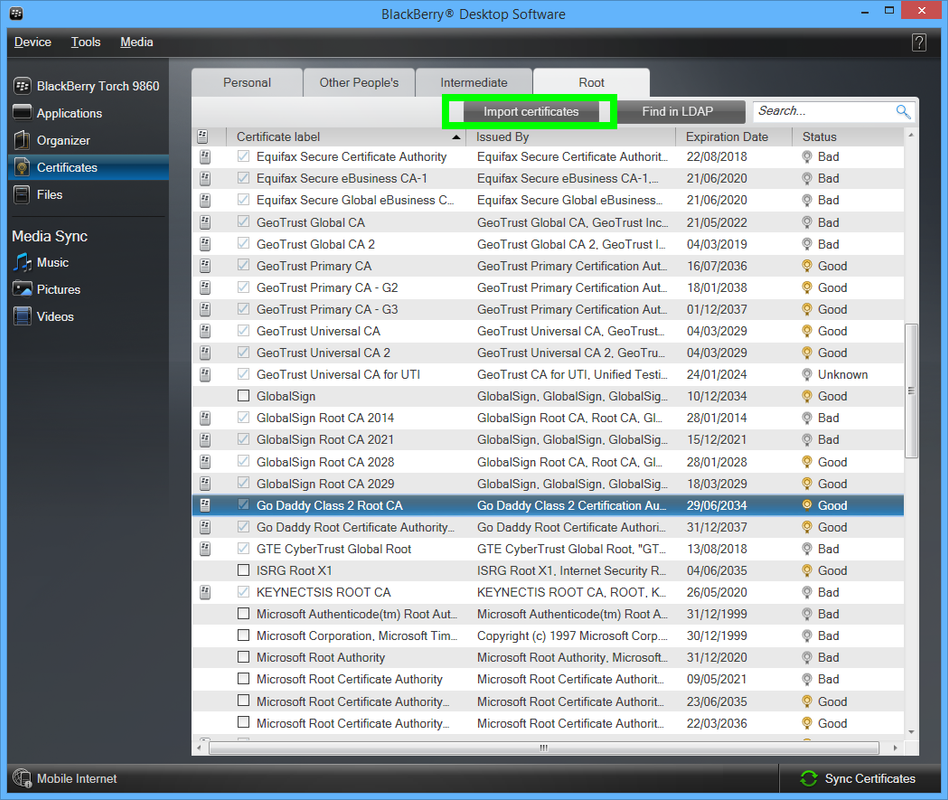The height and width of the screenshot is (800, 948).
Task: Select the Equifax Secure Global eBusiness row
Action: (x=548, y=200)
